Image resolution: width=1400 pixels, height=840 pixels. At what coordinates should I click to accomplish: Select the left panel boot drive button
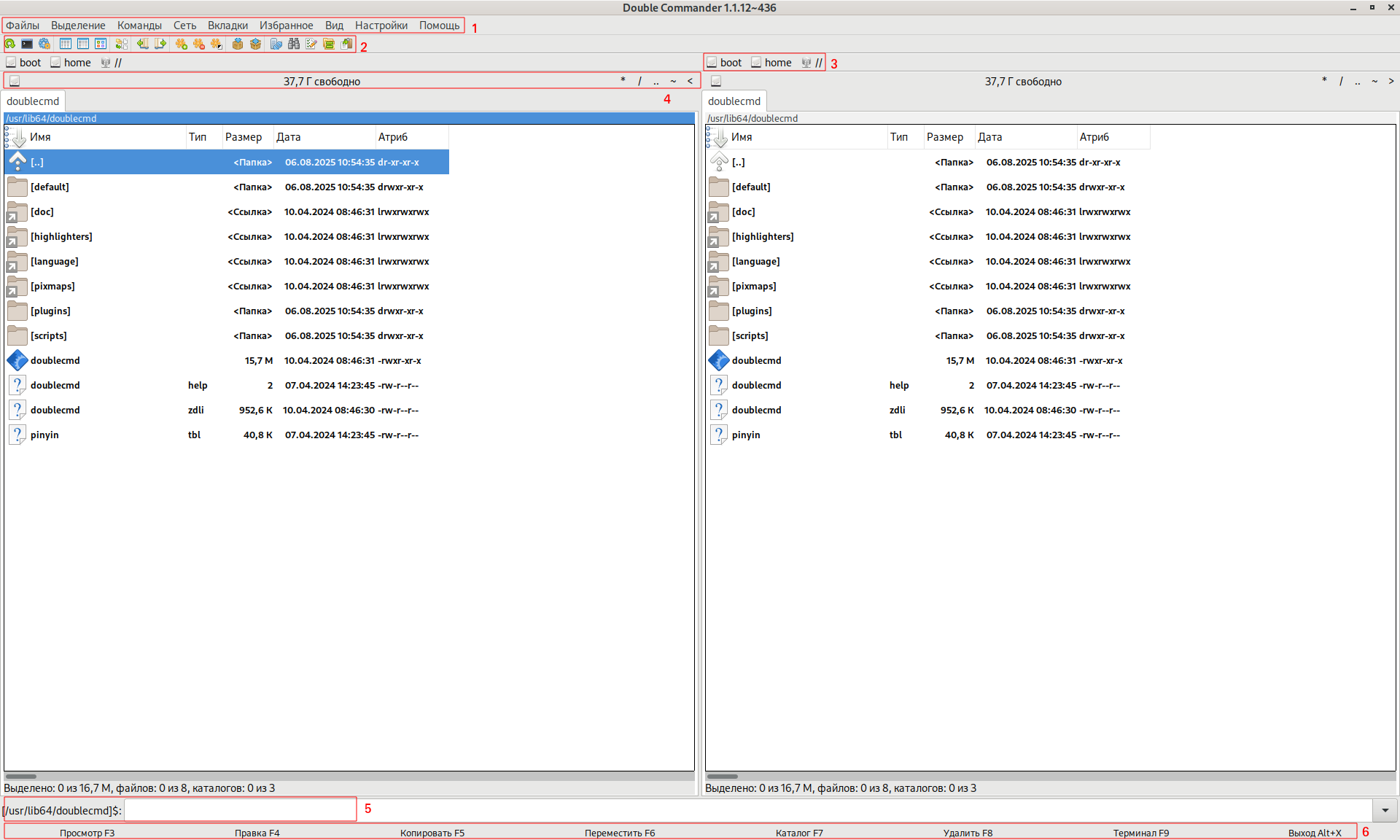point(23,63)
